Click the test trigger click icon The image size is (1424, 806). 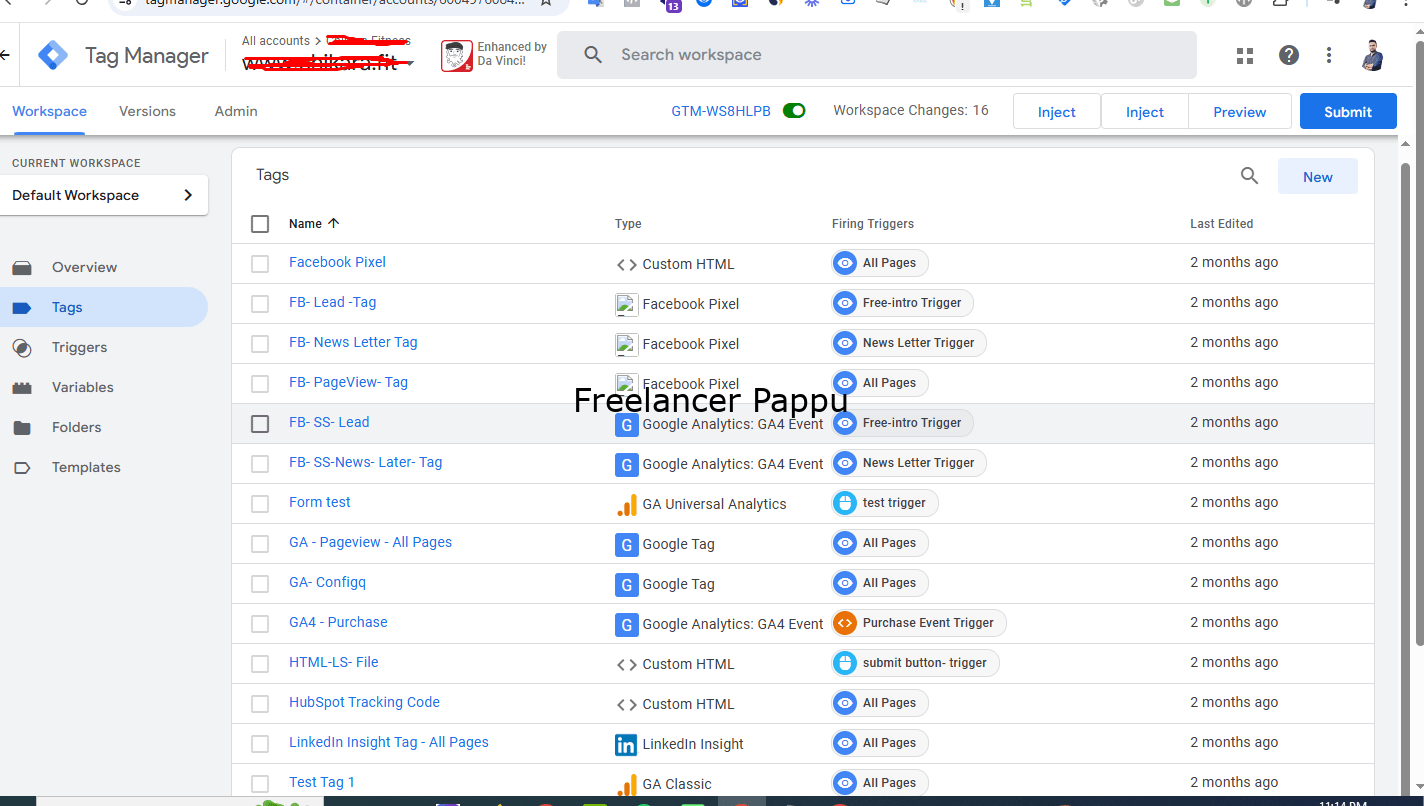pyautogui.click(x=845, y=503)
